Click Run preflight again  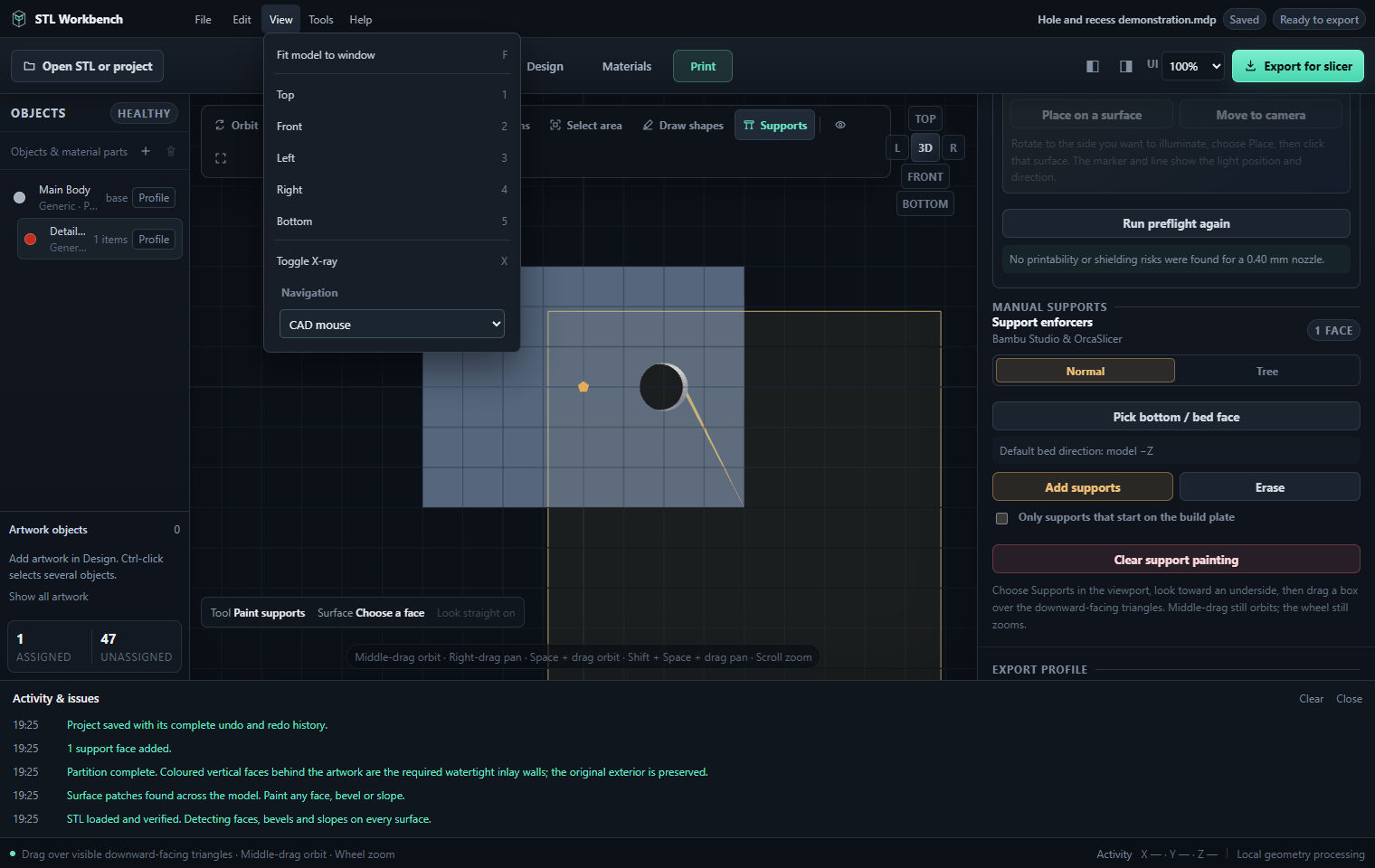pos(1176,223)
